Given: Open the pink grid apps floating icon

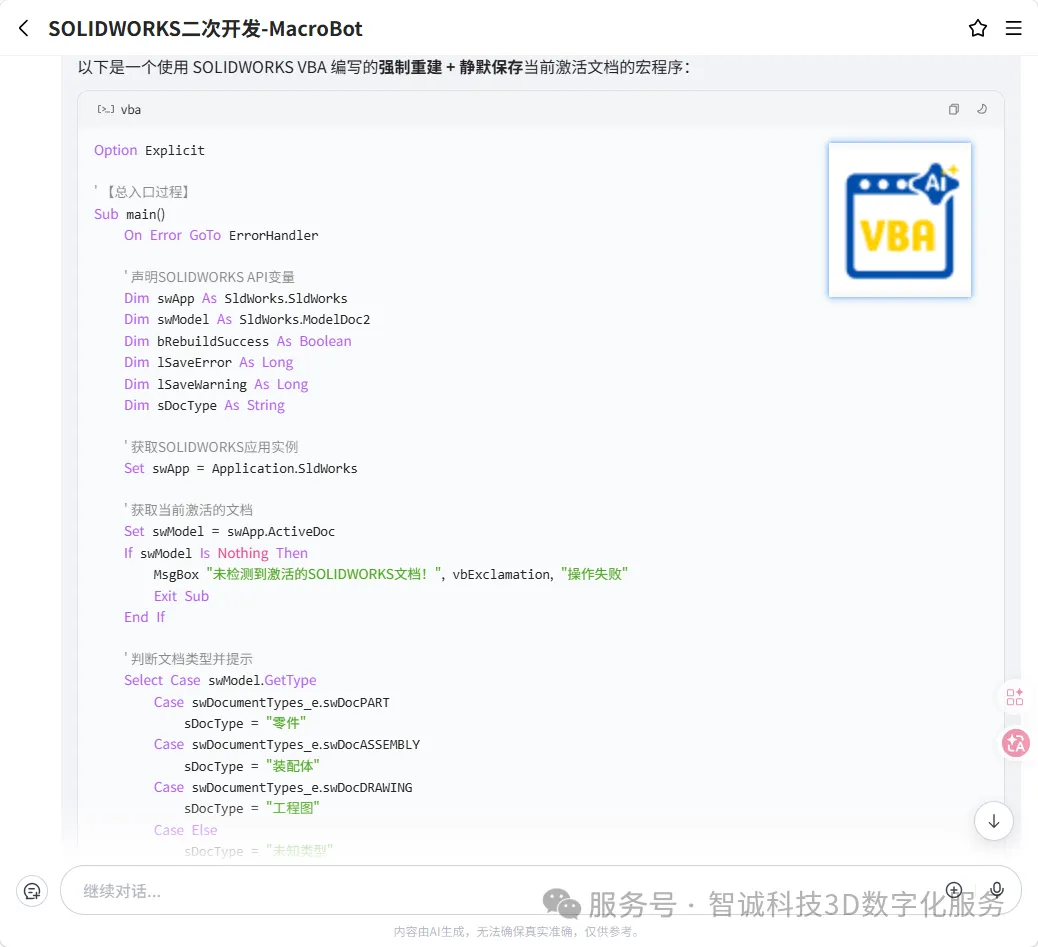Looking at the screenshot, I should [x=1014, y=697].
